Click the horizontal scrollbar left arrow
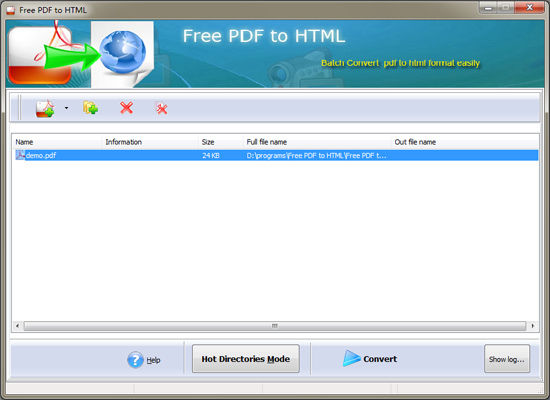The image size is (550, 400). click(17, 326)
